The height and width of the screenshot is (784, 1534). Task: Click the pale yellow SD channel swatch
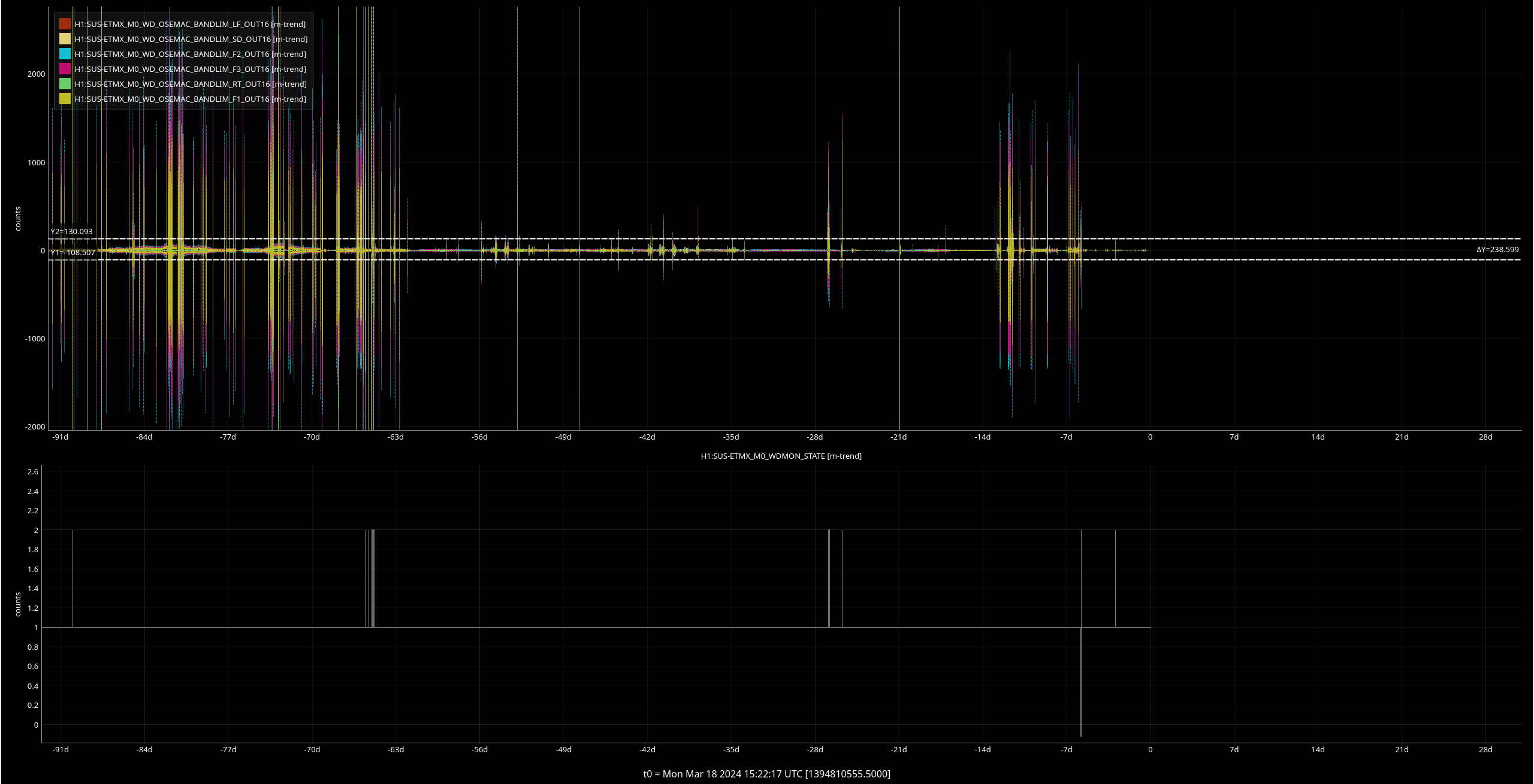coord(65,39)
